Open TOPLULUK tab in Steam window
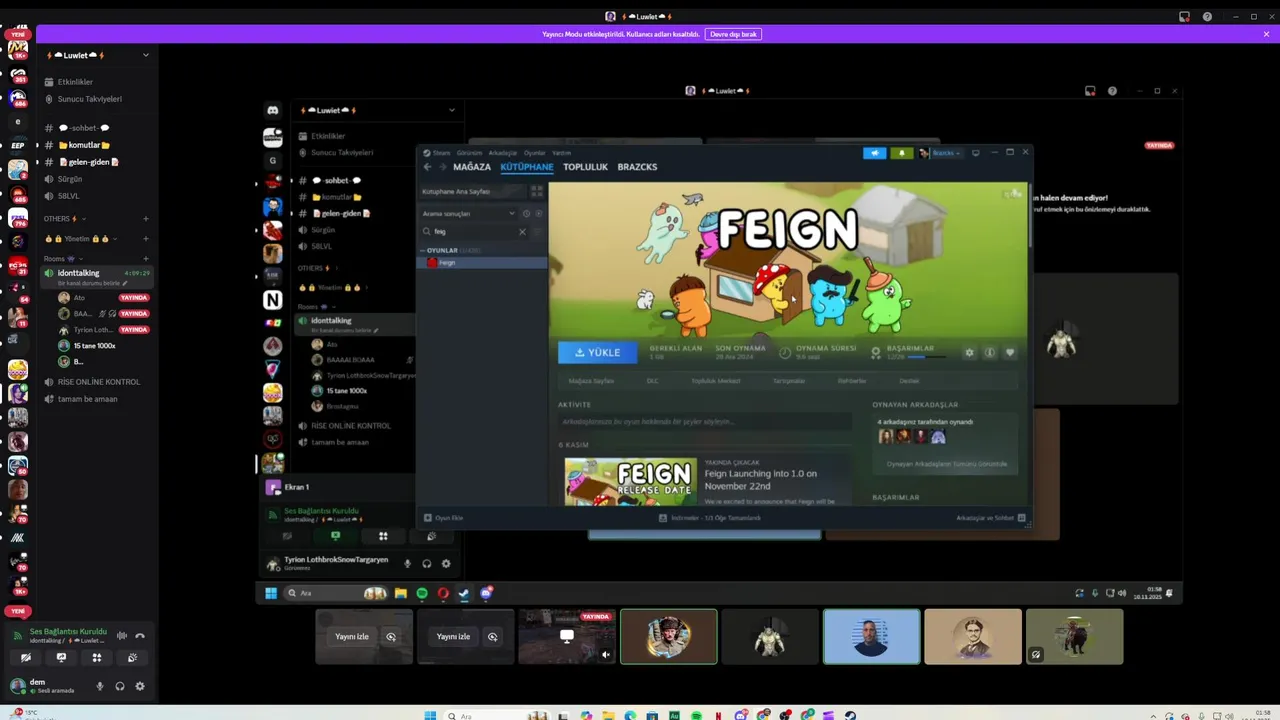1280x720 pixels. pos(585,167)
